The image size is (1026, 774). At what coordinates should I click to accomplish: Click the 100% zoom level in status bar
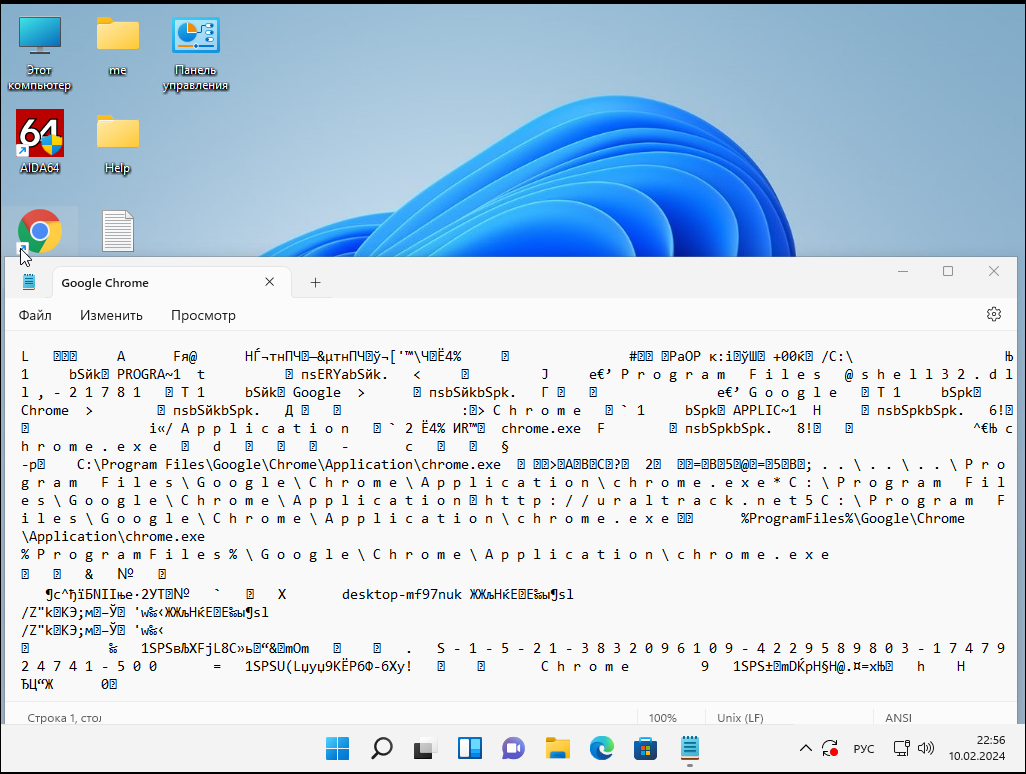663,718
